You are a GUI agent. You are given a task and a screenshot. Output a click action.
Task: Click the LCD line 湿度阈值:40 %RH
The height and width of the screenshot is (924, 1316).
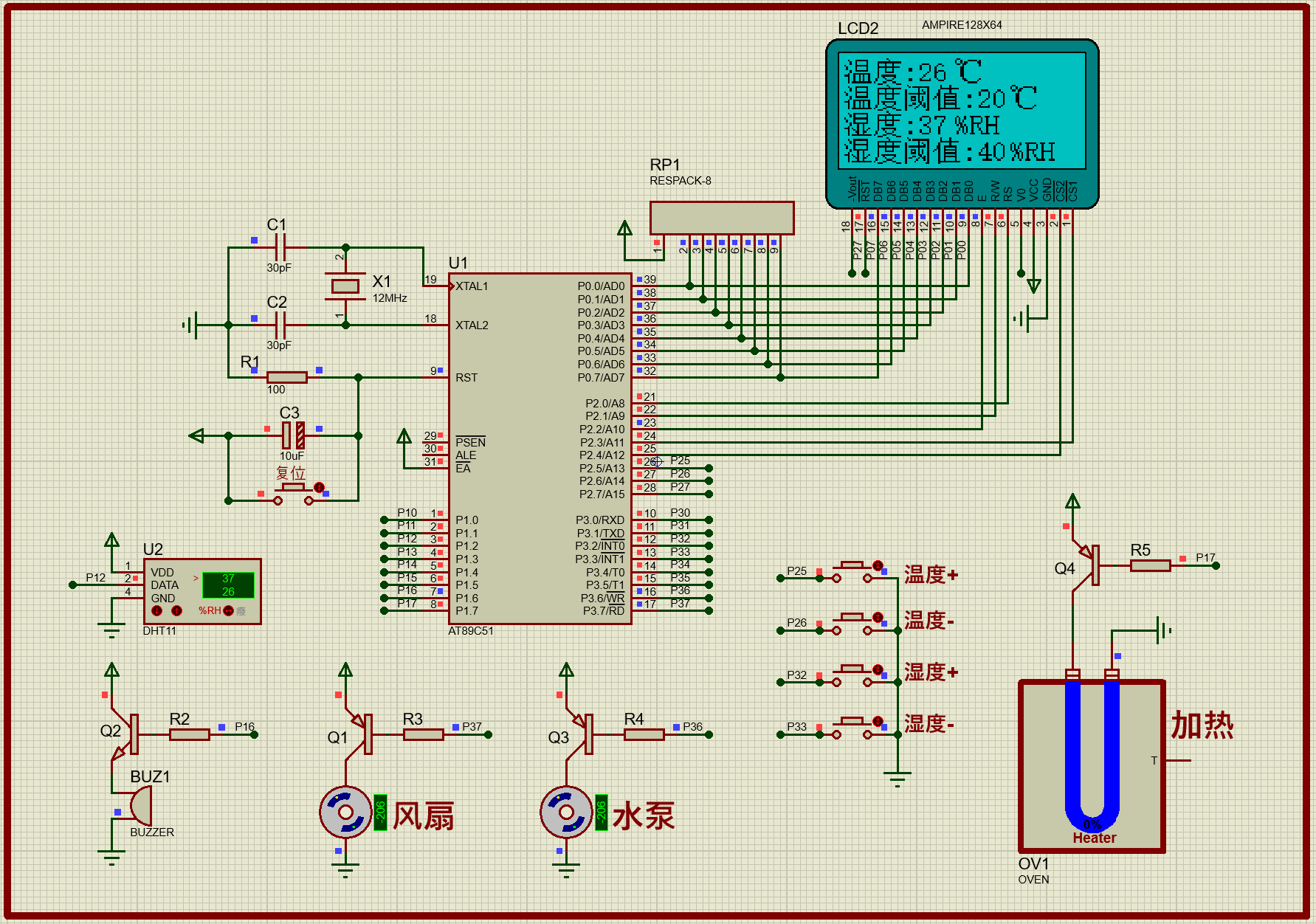coord(950,151)
